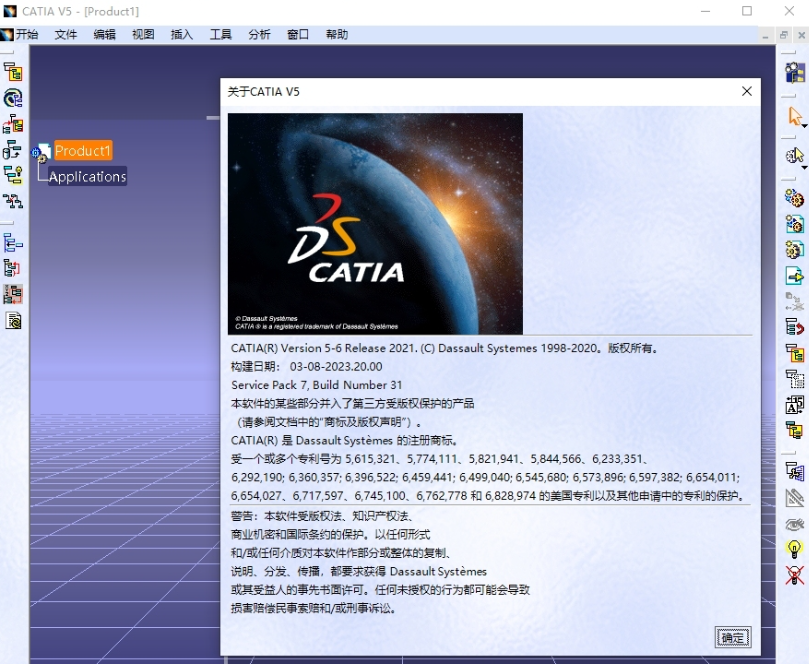Screen dimensions: 809x664
Task: Restore the inner Product1 document window
Action: [784, 35]
